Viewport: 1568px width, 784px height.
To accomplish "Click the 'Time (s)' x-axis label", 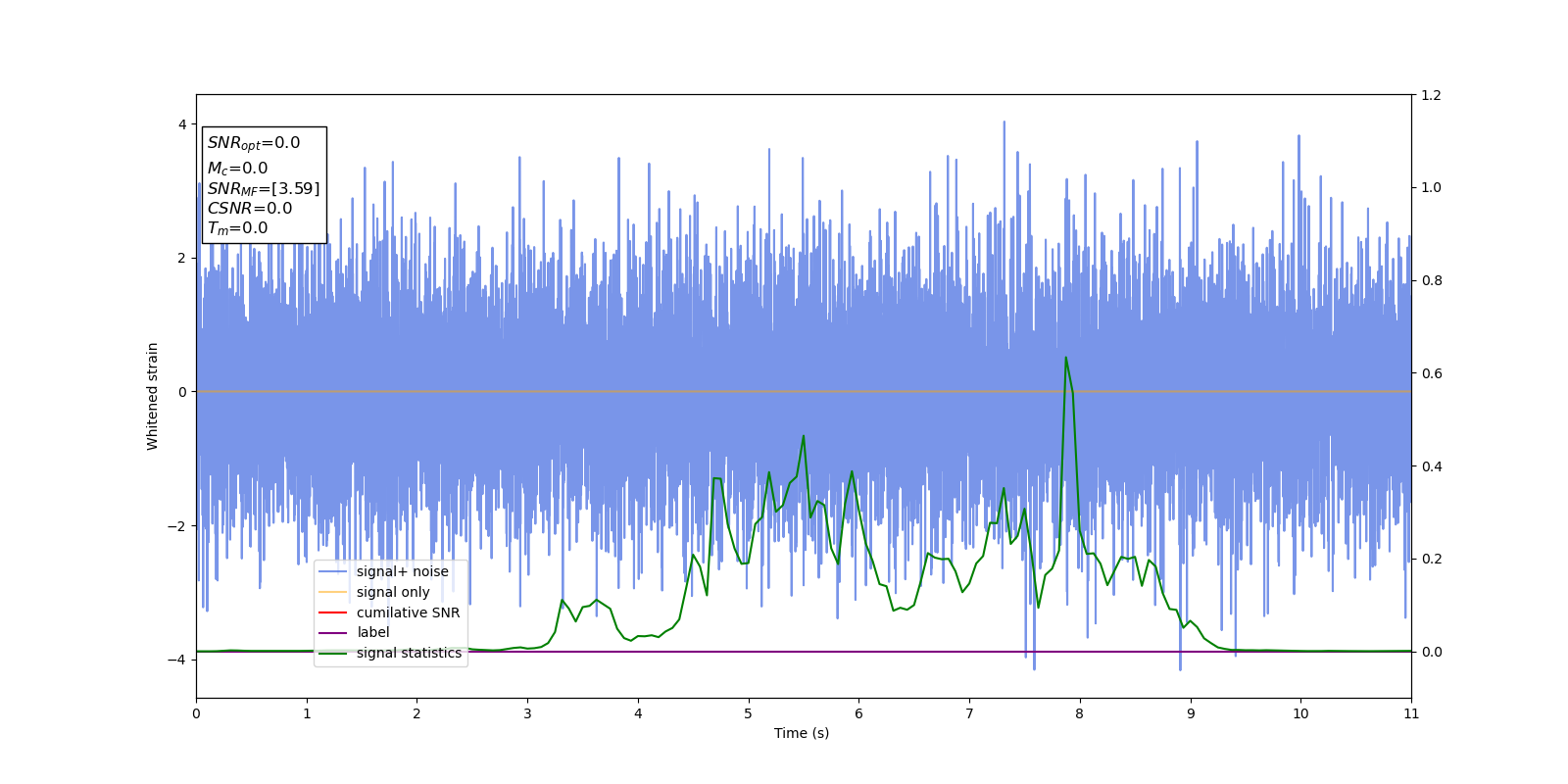I will click(x=802, y=733).
